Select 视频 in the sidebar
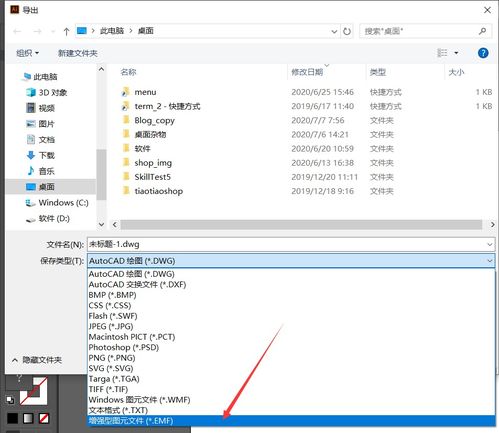499x433 pixels. (x=41, y=108)
